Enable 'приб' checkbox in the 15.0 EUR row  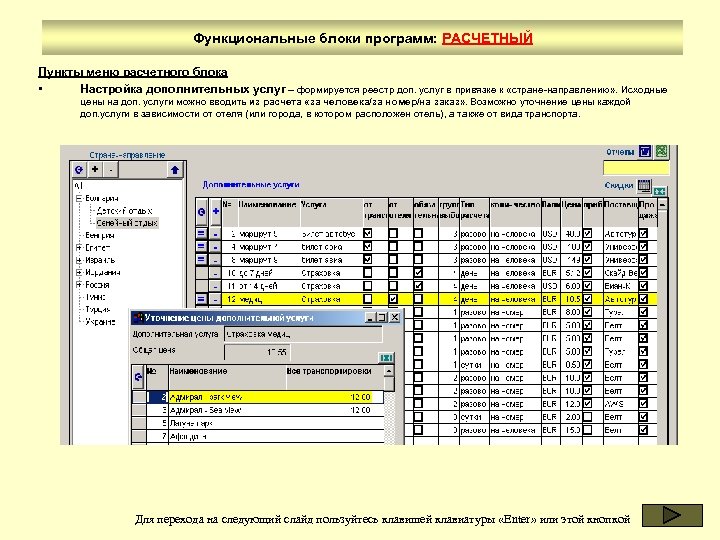point(587,430)
